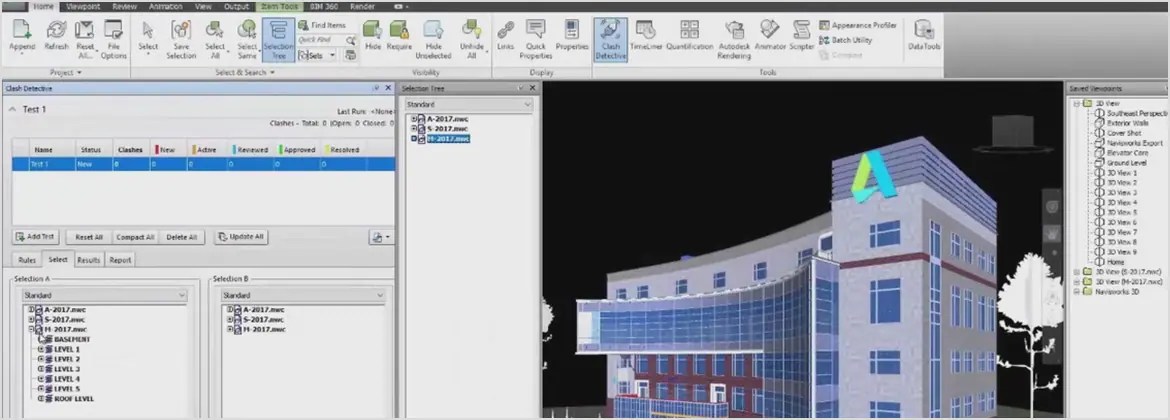Expand S-2017.nwc in Selection B
Image resolution: width=1170 pixels, height=420 pixels.
(x=231, y=319)
